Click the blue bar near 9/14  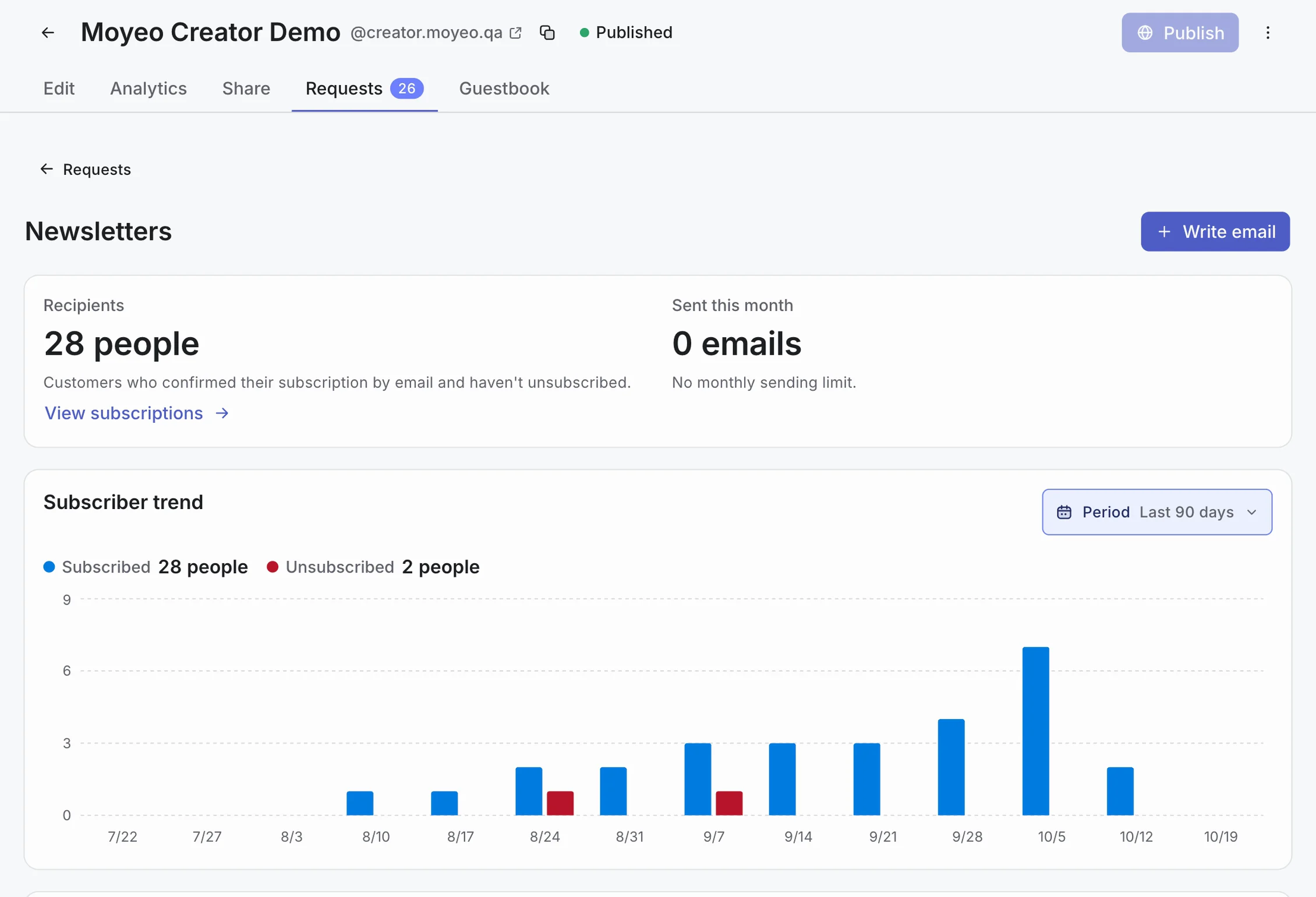point(783,779)
